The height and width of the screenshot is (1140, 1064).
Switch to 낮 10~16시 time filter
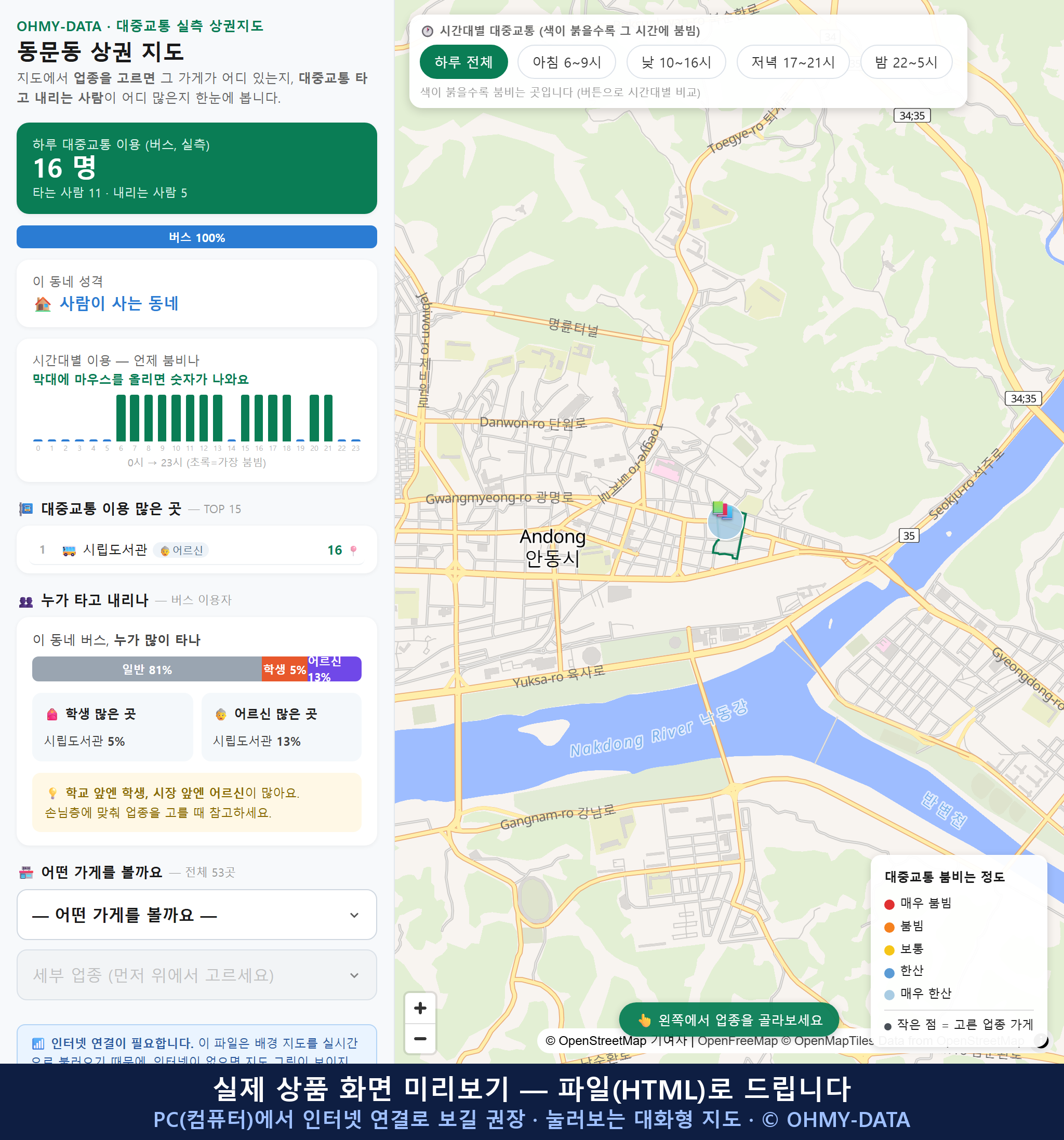pyautogui.click(x=676, y=62)
